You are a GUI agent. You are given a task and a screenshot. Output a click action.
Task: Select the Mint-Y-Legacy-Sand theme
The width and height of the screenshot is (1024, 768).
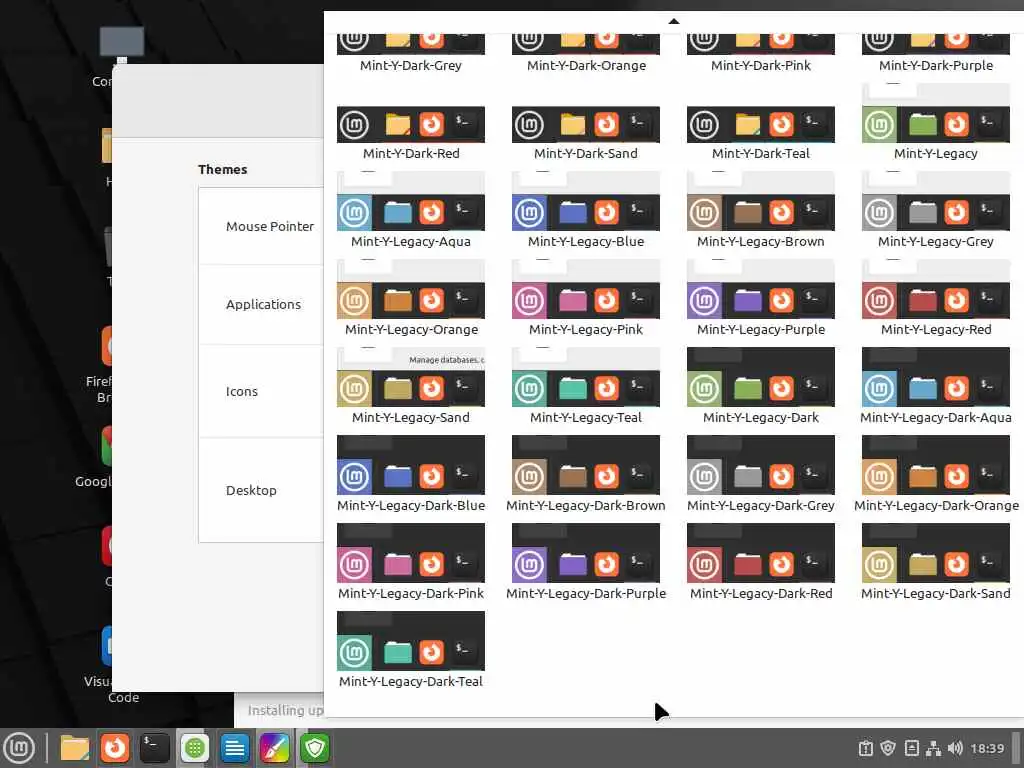[x=411, y=387]
